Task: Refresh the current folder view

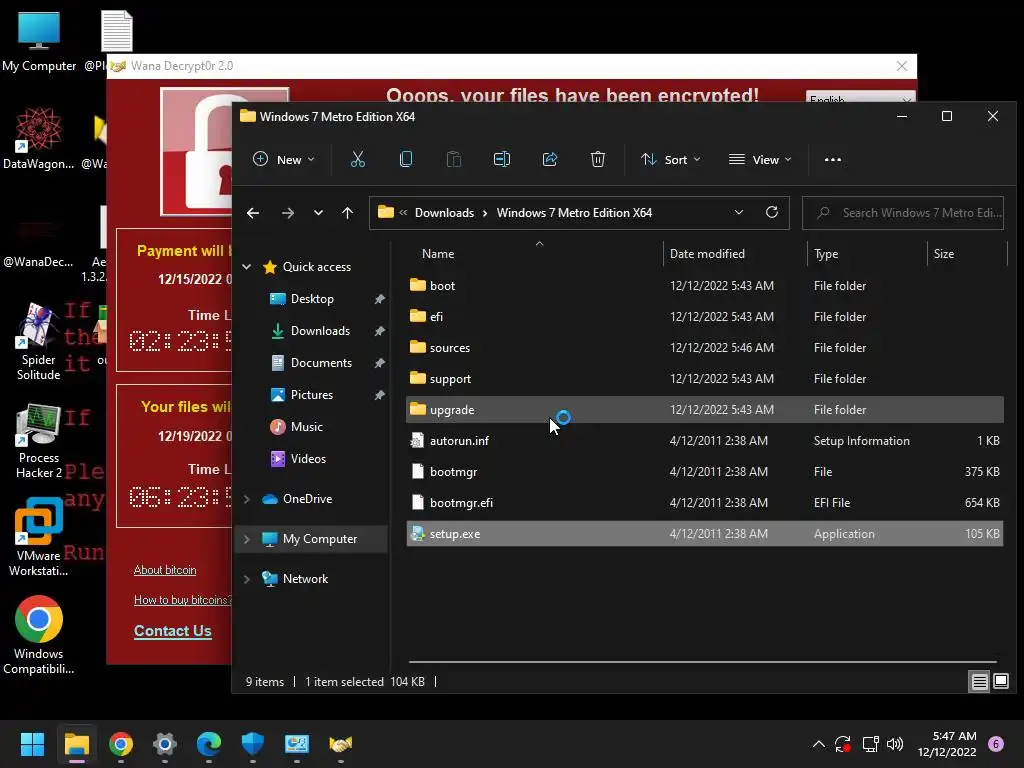Action: 772,212
